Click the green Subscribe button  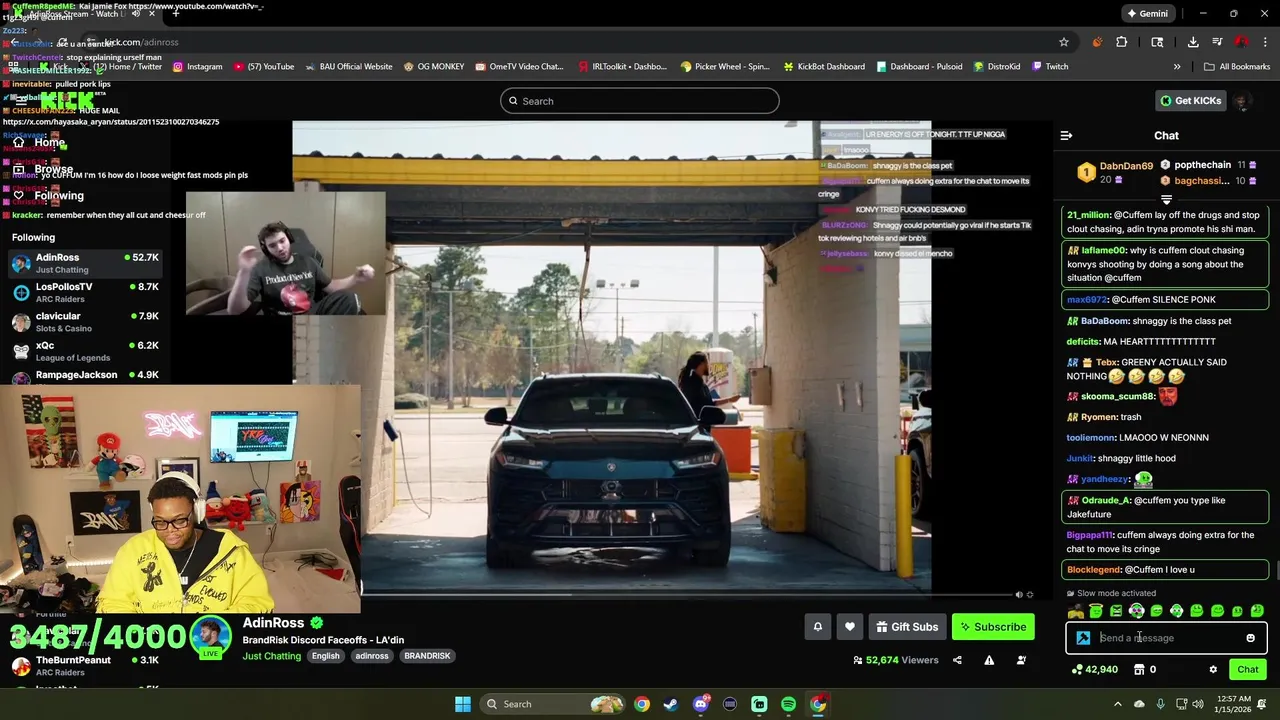coord(993,627)
